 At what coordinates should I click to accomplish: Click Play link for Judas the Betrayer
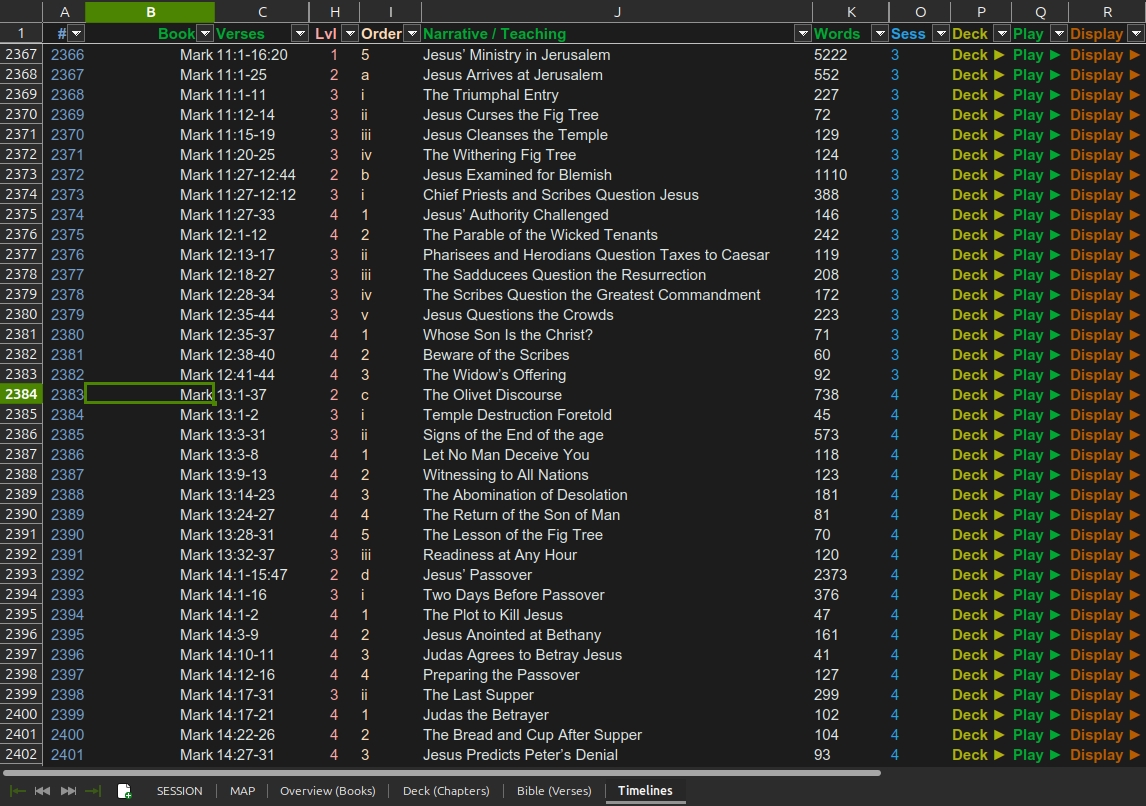(1036, 715)
